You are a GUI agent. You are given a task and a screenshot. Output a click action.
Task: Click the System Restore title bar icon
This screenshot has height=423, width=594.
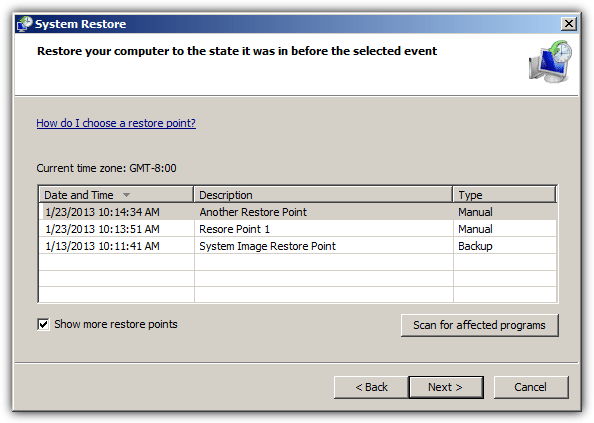tap(24, 24)
